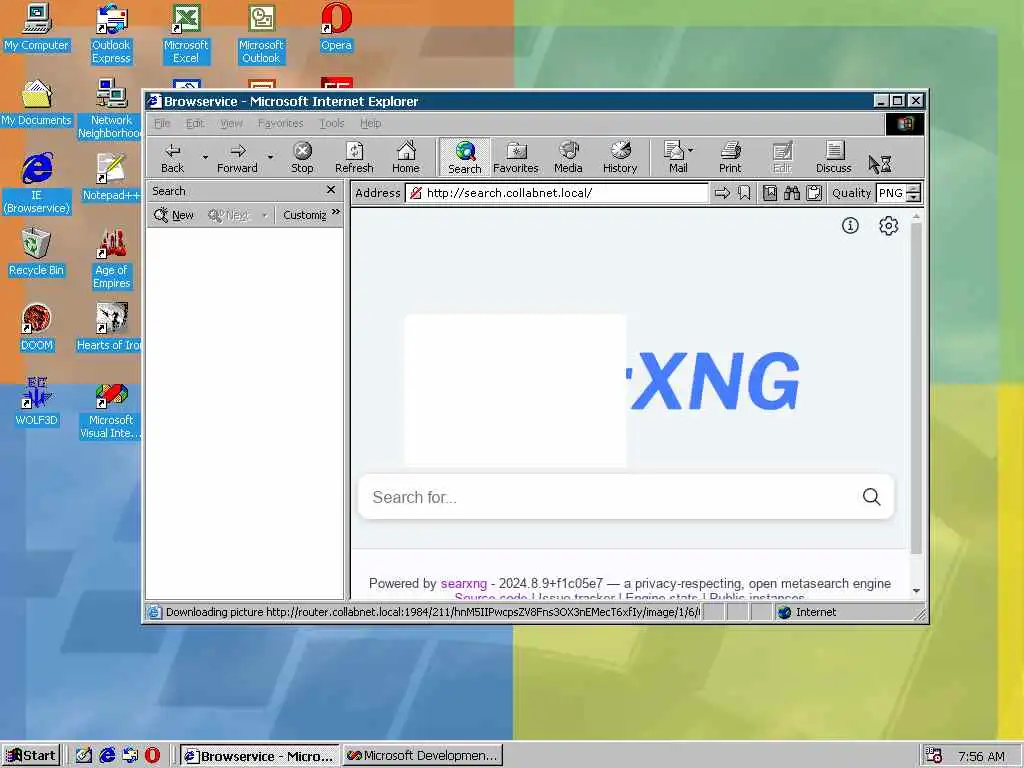Click the Mail toolbar icon
Screen dimensions: 1024x768
675,157
